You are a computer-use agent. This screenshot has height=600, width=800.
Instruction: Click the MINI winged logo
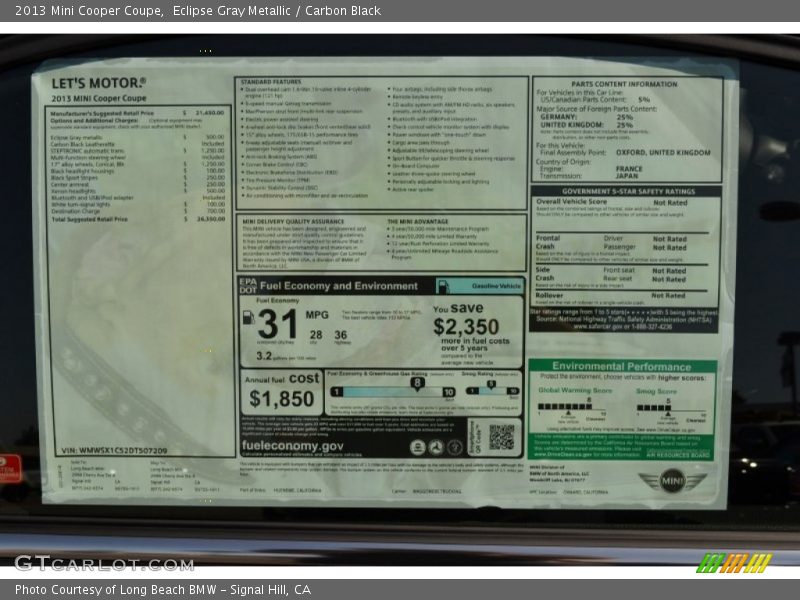[673, 481]
